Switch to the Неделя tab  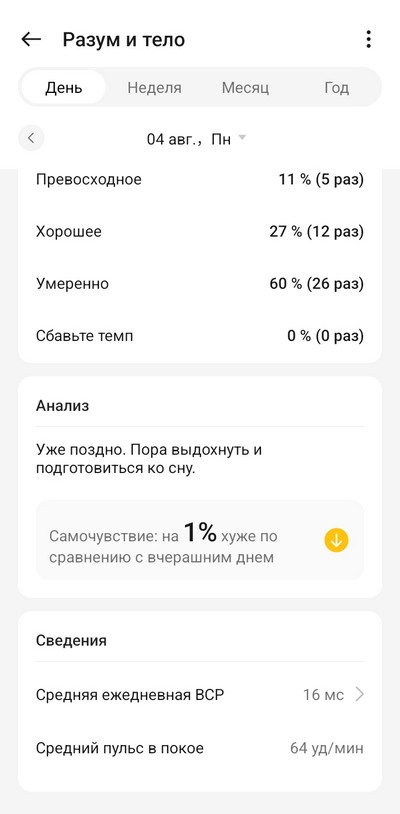point(155,87)
